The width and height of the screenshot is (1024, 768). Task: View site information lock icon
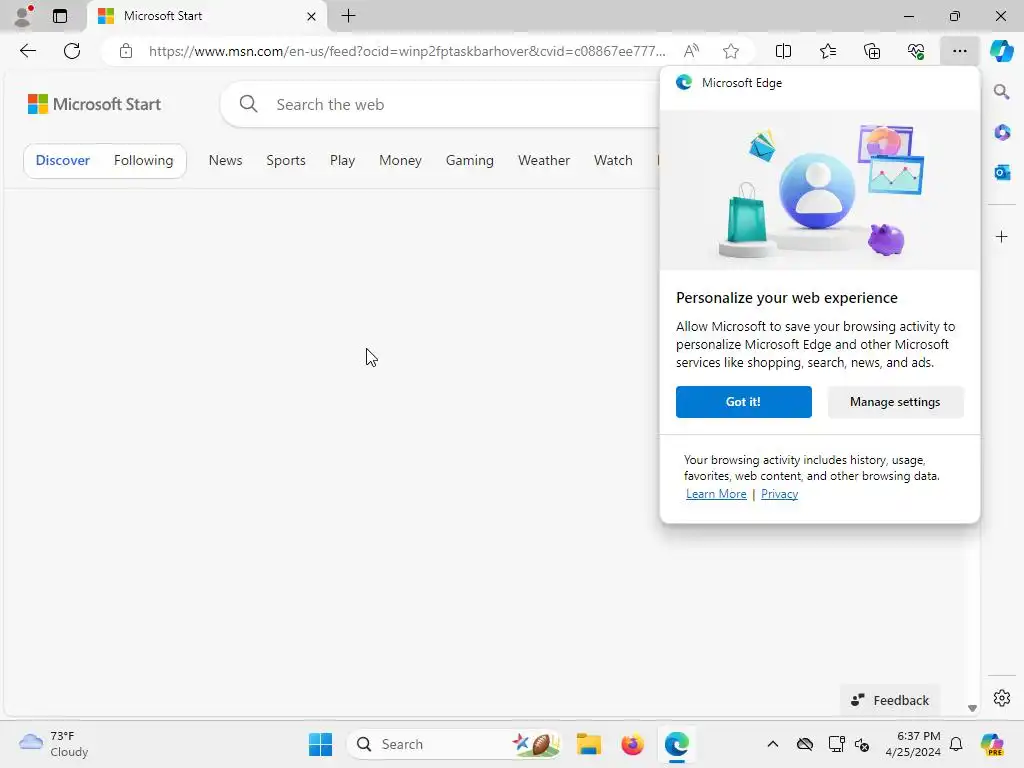point(126,51)
